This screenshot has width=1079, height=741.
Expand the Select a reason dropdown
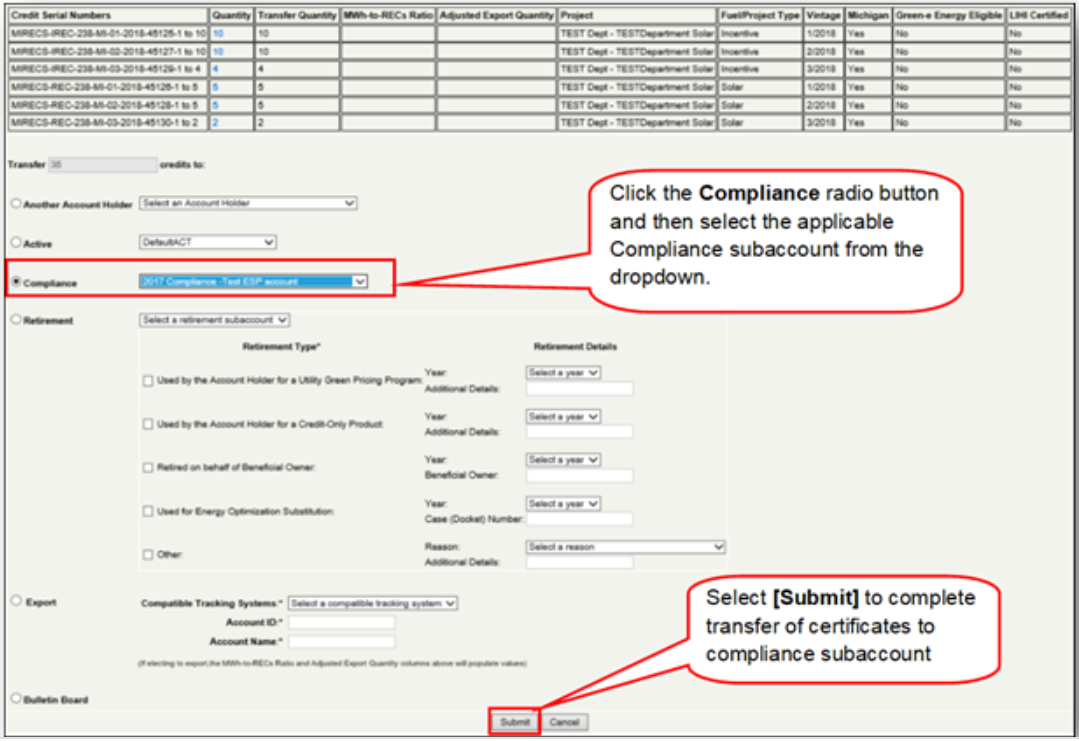[x=625, y=547]
